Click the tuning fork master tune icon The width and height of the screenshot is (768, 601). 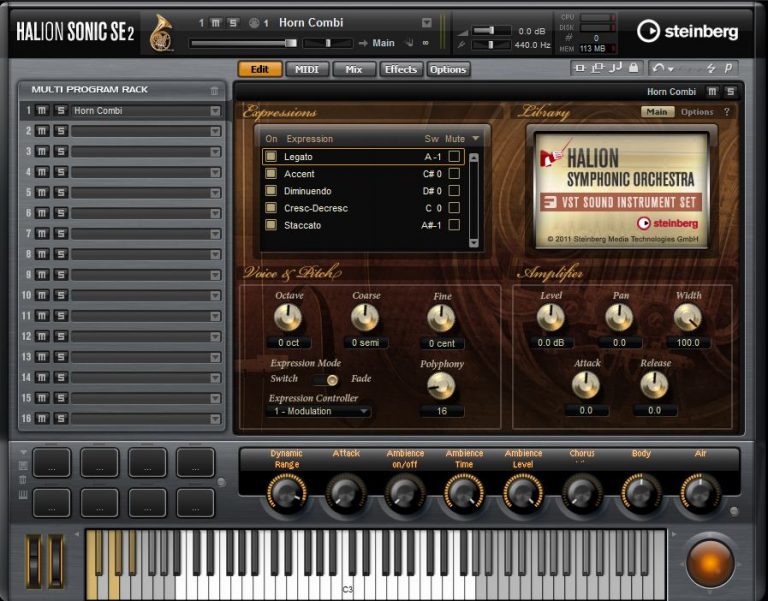(x=461, y=45)
